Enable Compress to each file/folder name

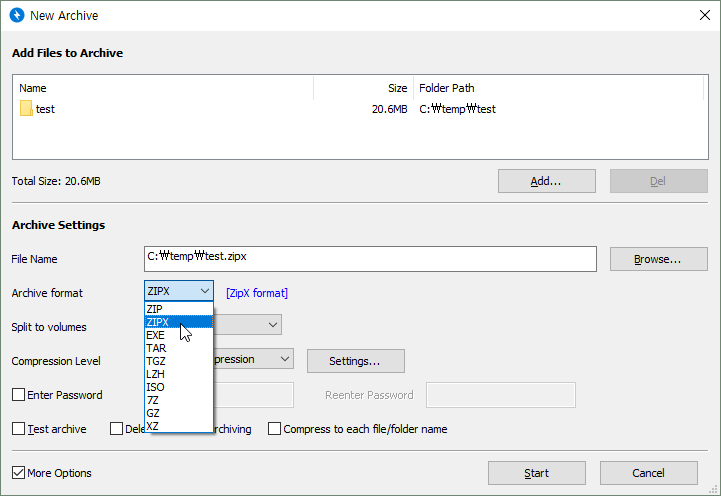[x=275, y=429]
